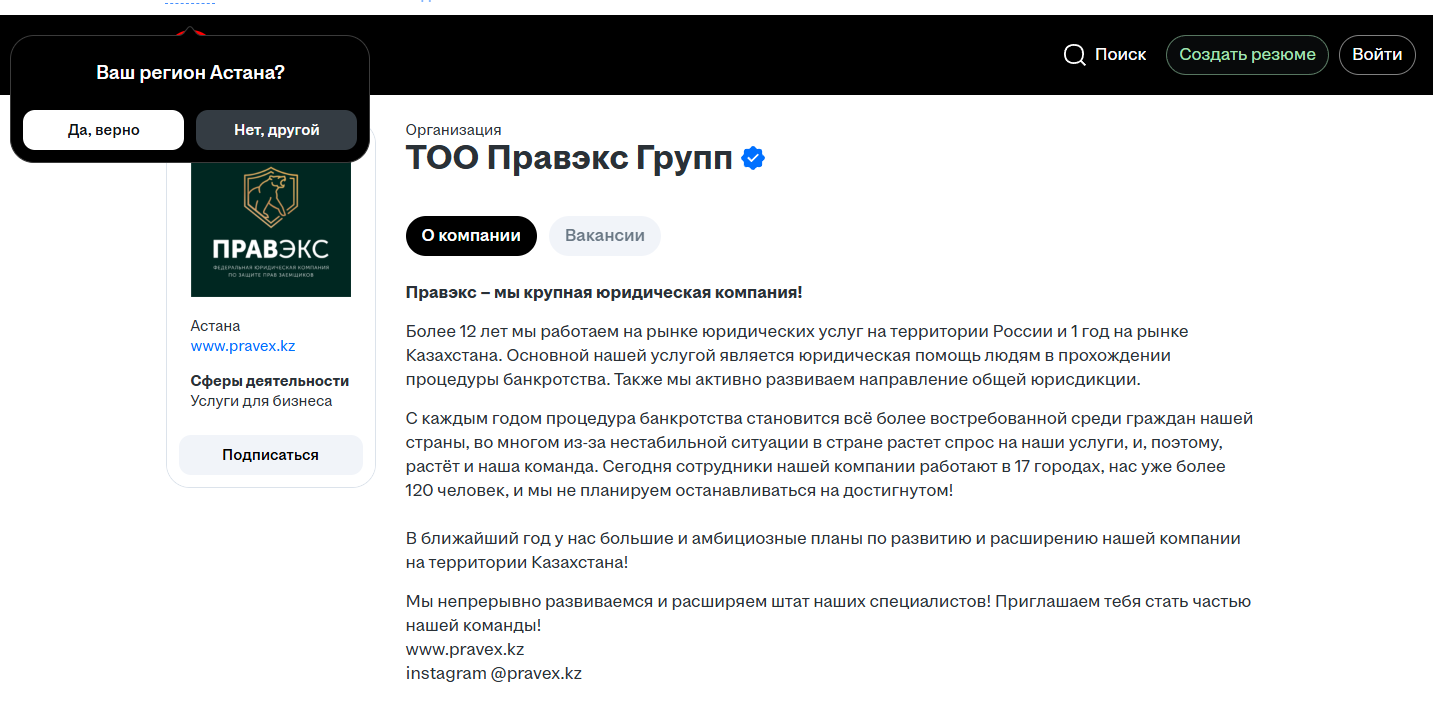Click the "Поиск" label in header

1120,55
